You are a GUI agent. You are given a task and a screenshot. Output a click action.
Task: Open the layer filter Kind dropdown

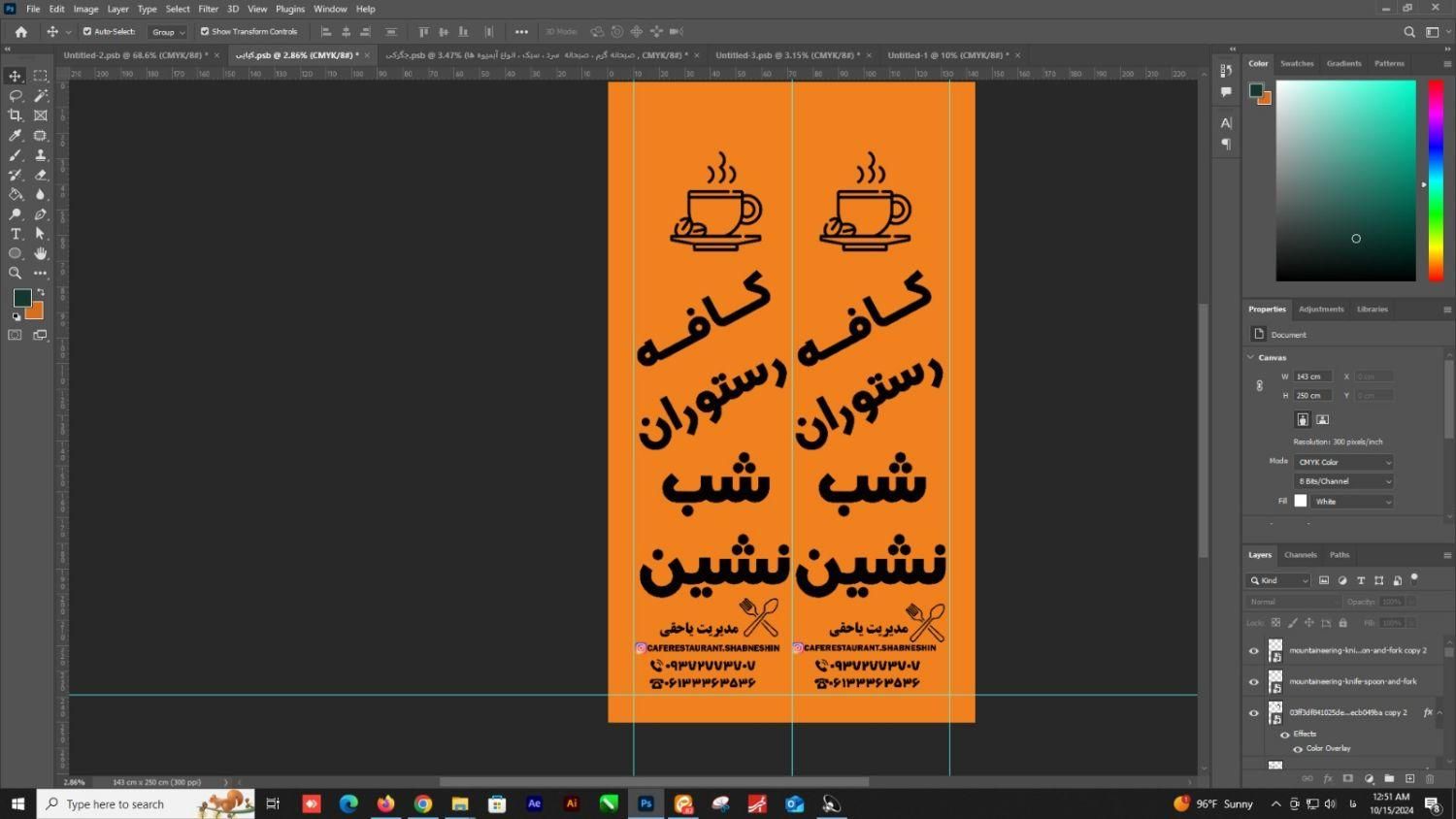point(1278,580)
